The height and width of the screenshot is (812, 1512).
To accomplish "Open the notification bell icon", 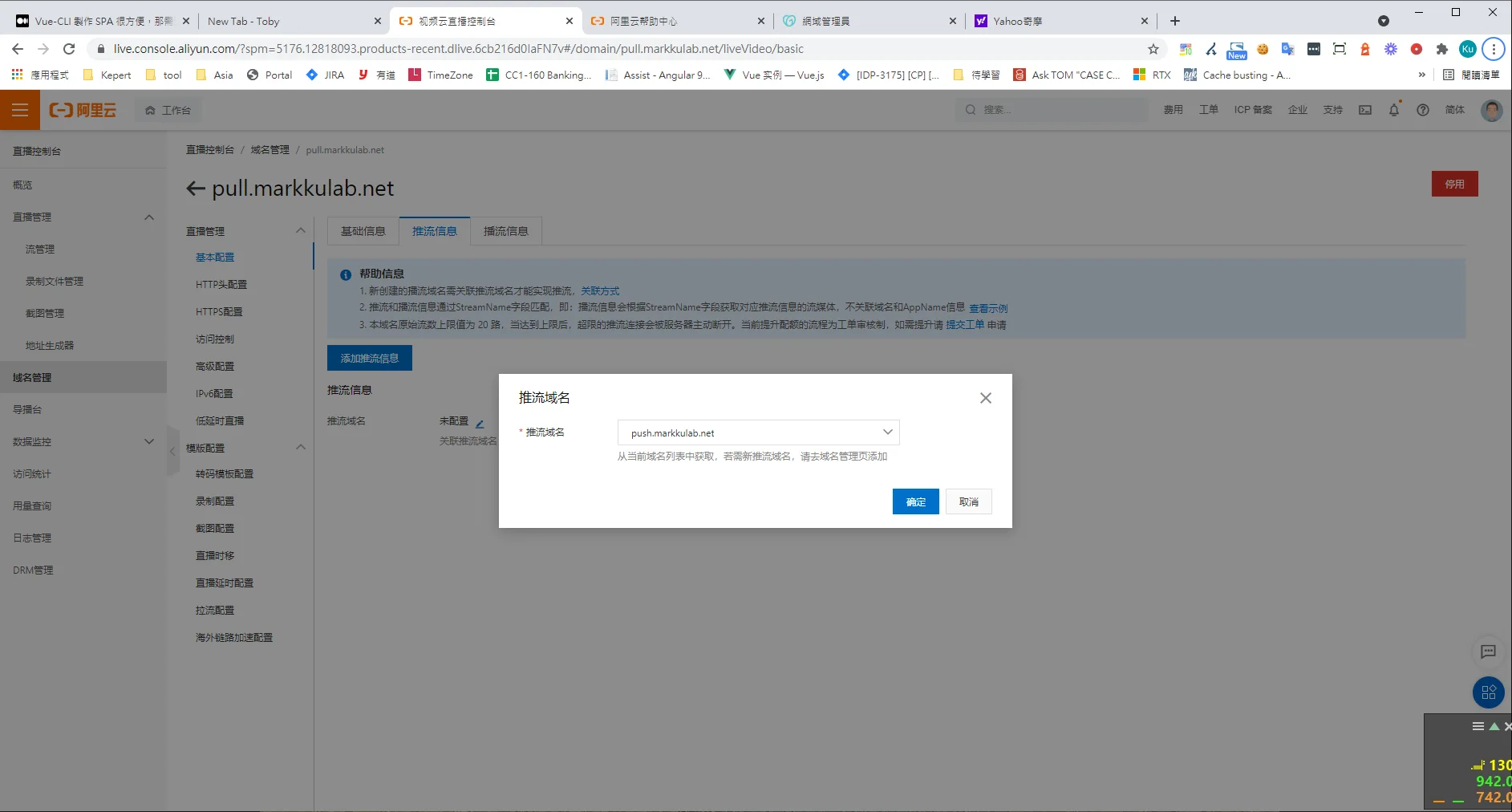I will [x=1394, y=110].
